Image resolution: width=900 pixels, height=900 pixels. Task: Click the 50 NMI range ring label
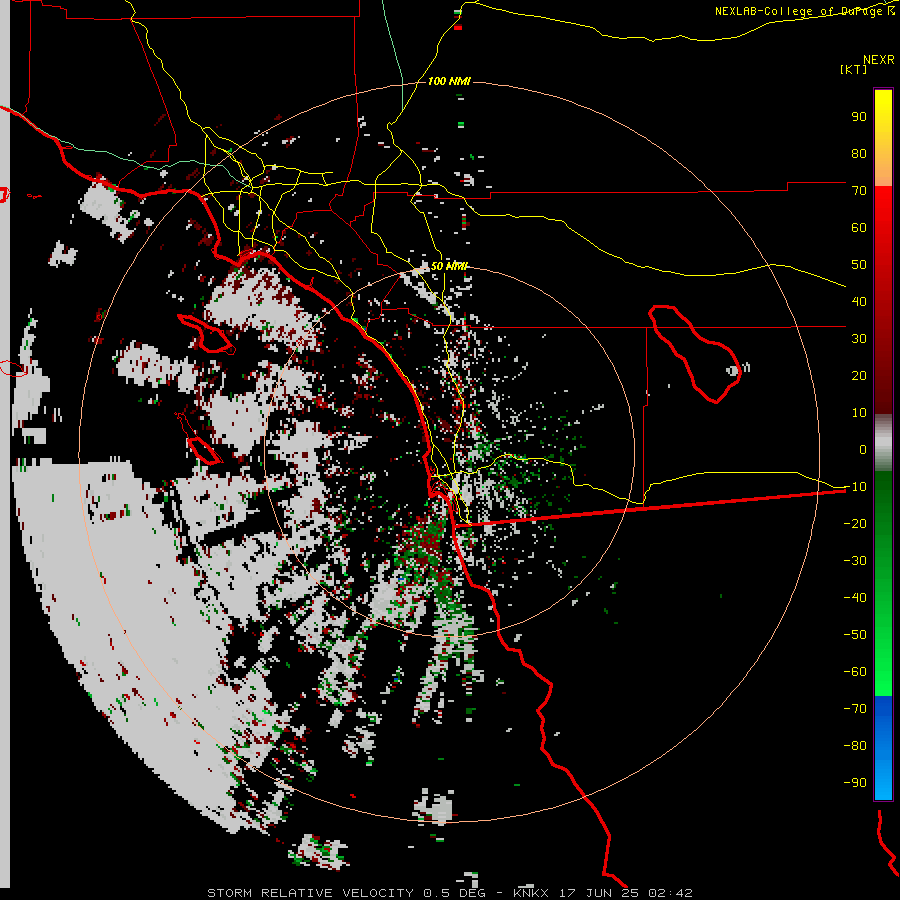[449, 266]
